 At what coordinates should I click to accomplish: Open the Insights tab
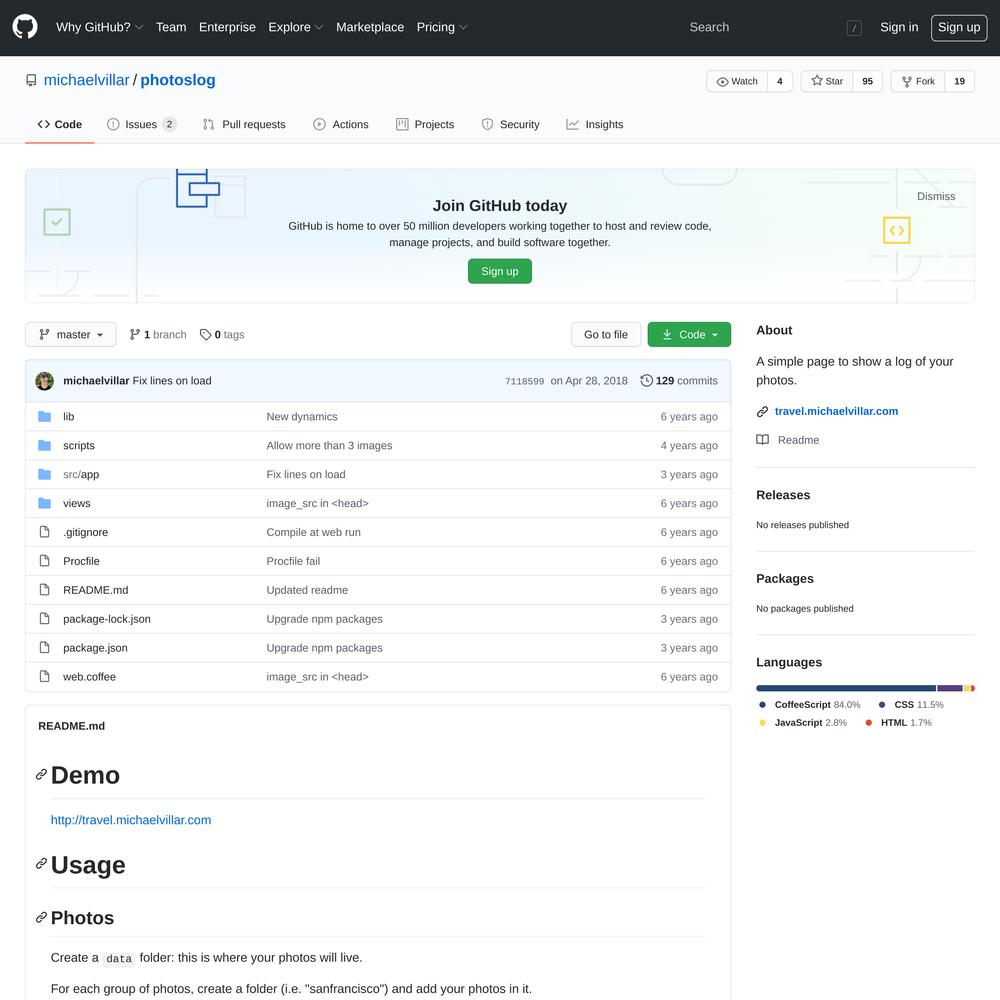(594, 124)
